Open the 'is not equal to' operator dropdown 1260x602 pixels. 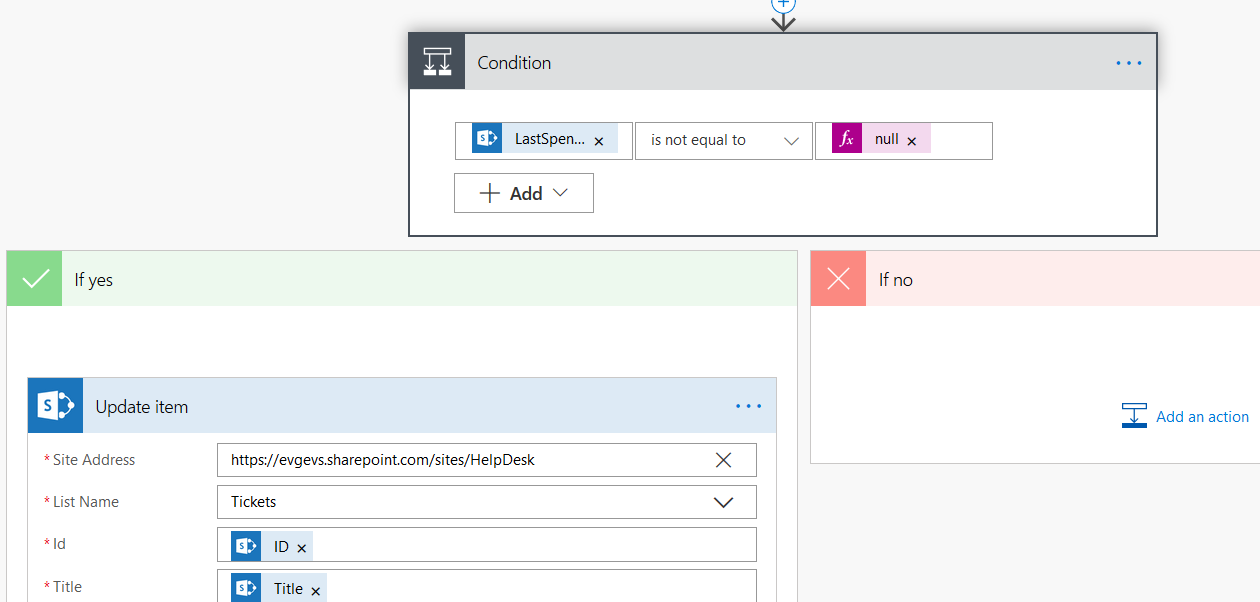[x=723, y=141]
